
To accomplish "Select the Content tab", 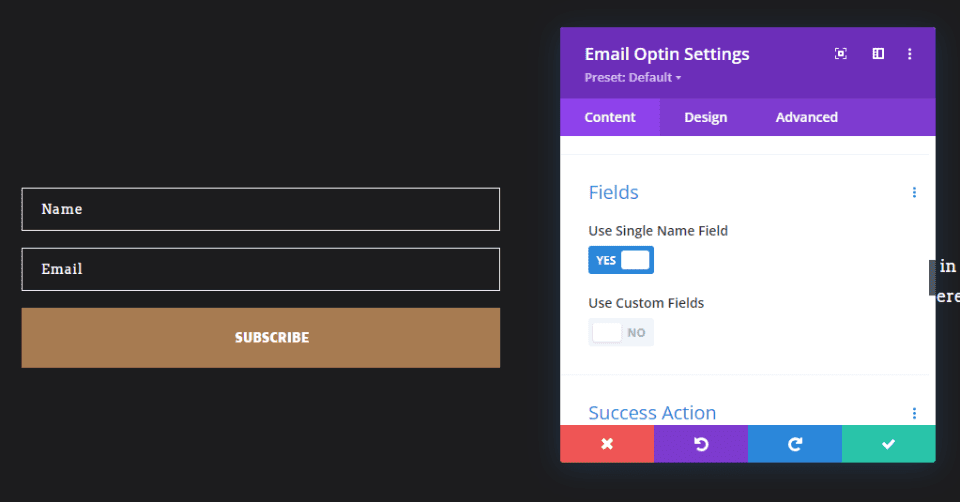I will (x=610, y=117).
